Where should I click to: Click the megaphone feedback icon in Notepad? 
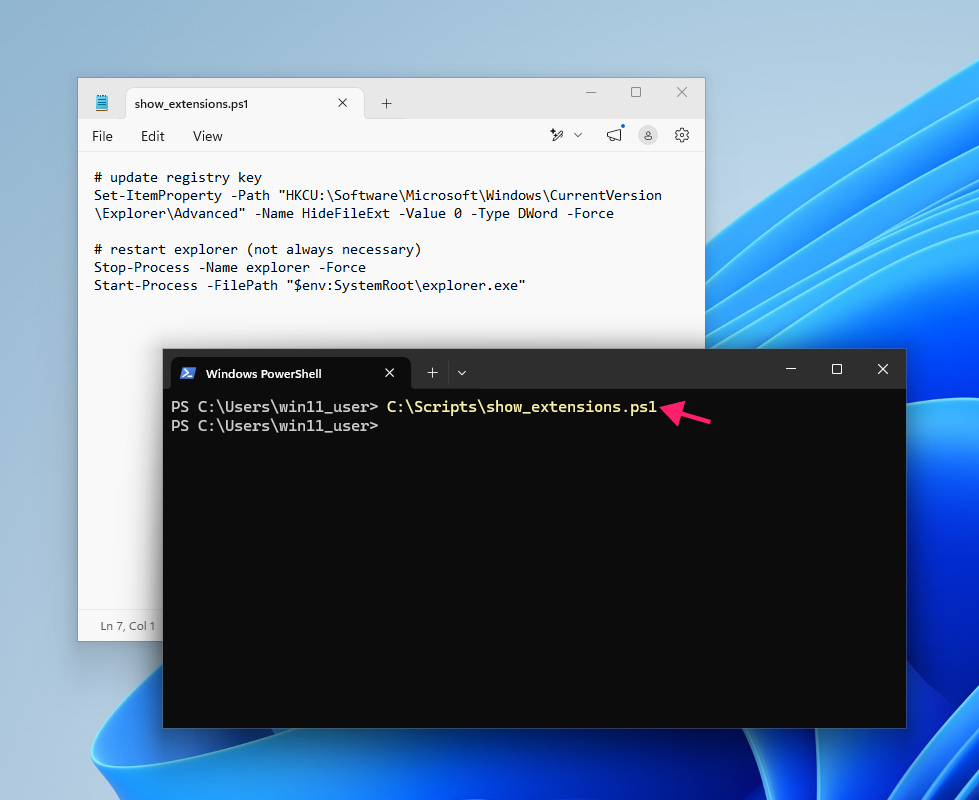tap(614, 135)
